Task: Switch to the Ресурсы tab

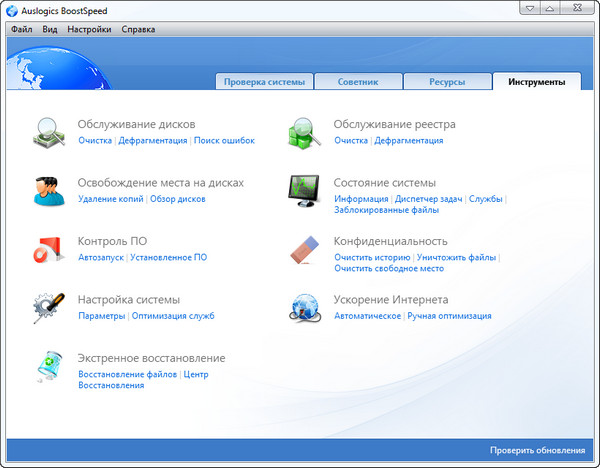Action: [x=447, y=82]
